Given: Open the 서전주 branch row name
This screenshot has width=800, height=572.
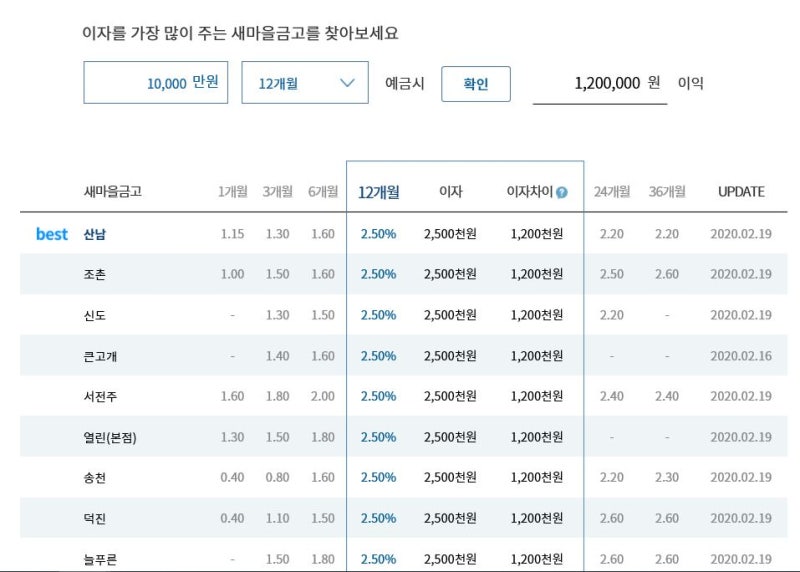Looking at the screenshot, I should point(101,396).
